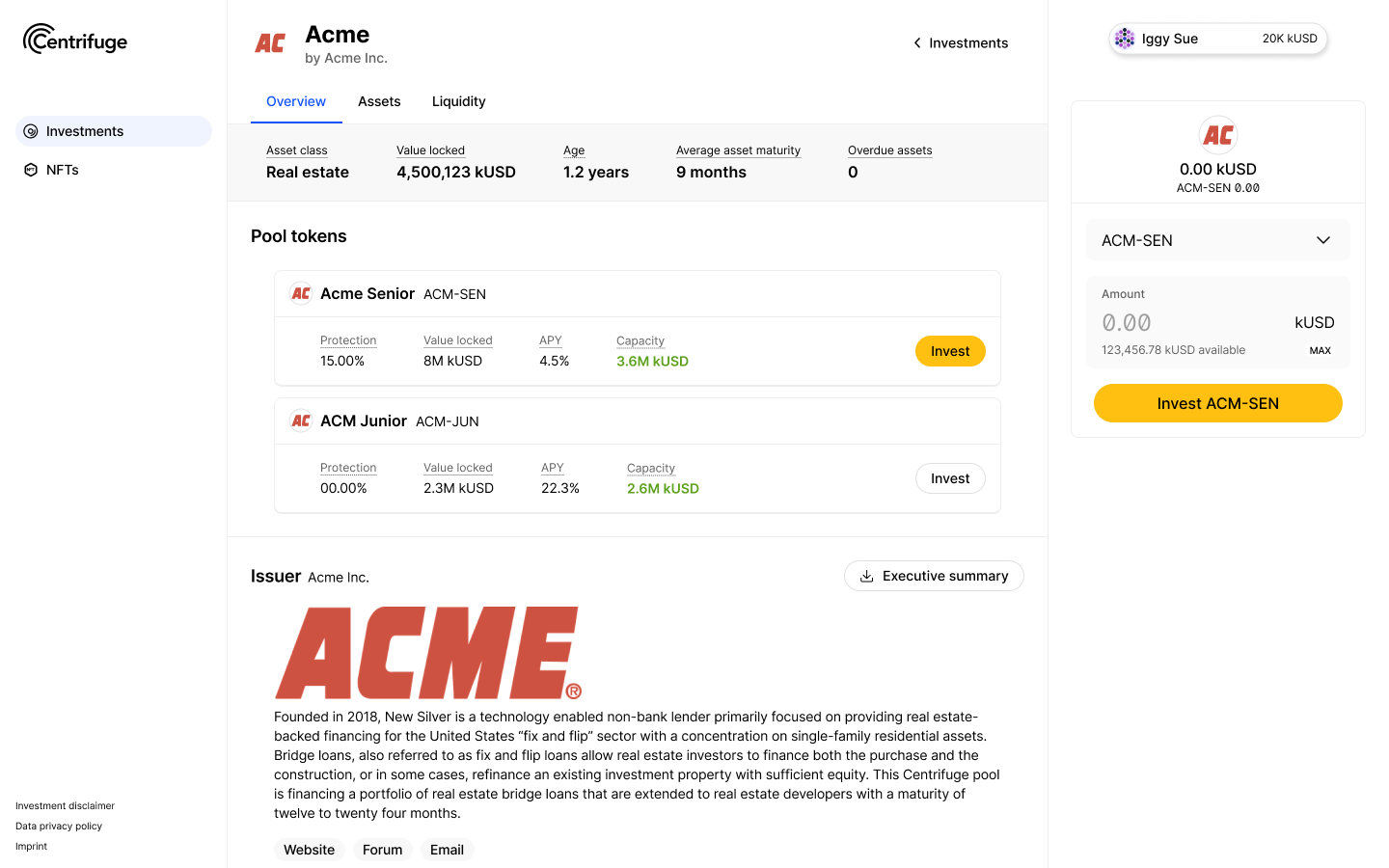
Task: Click the NFTs cube icon
Action: [x=31, y=170]
